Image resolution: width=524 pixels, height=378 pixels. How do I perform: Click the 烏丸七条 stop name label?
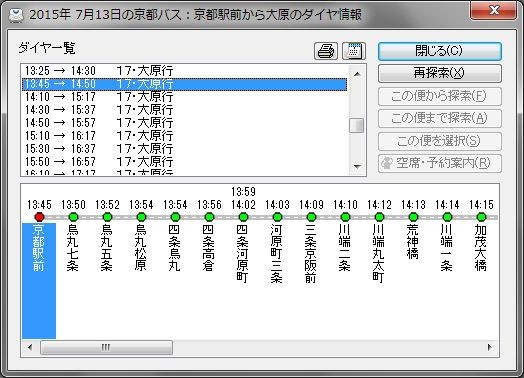pyautogui.click(x=73, y=248)
